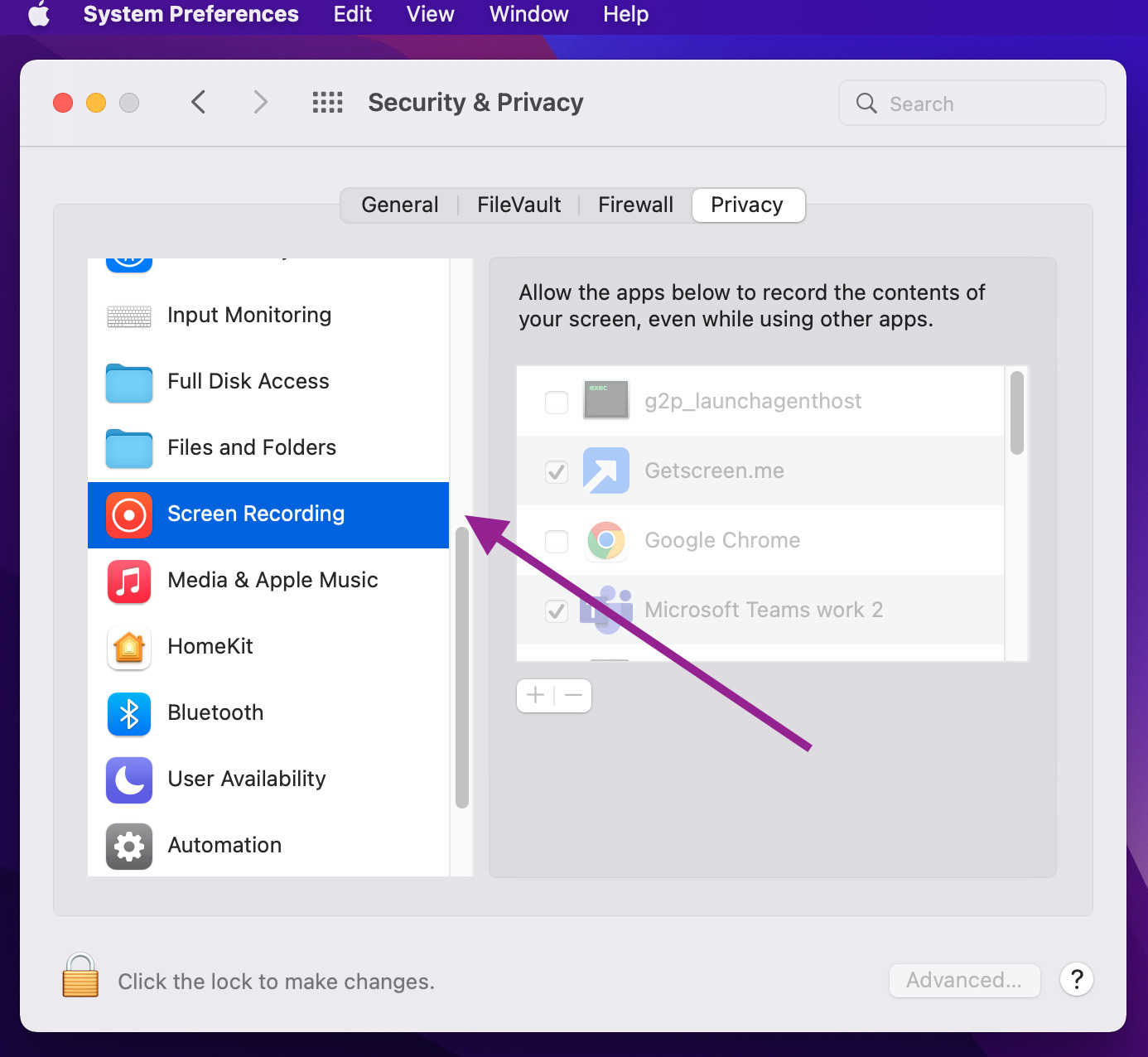Toggle Microsoft Teams work 2 checkbox

coord(557,611)
